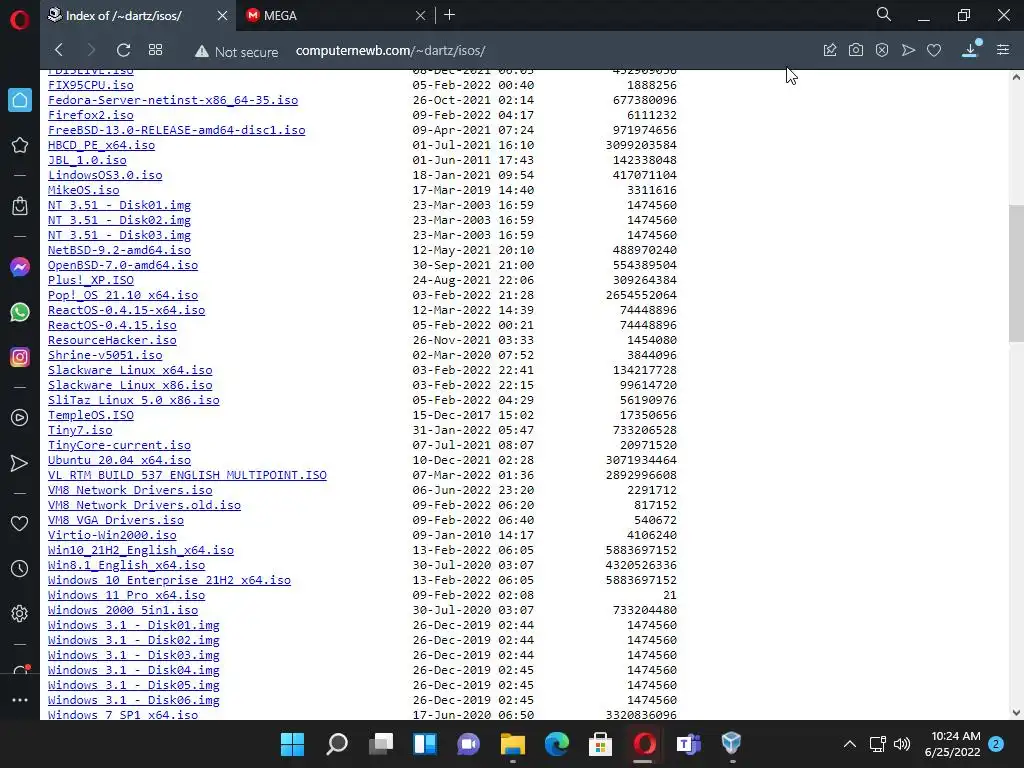Click VL RTM BUILD 537 ENGLISH MULTIPOINT.ISO

click(187, 475)
